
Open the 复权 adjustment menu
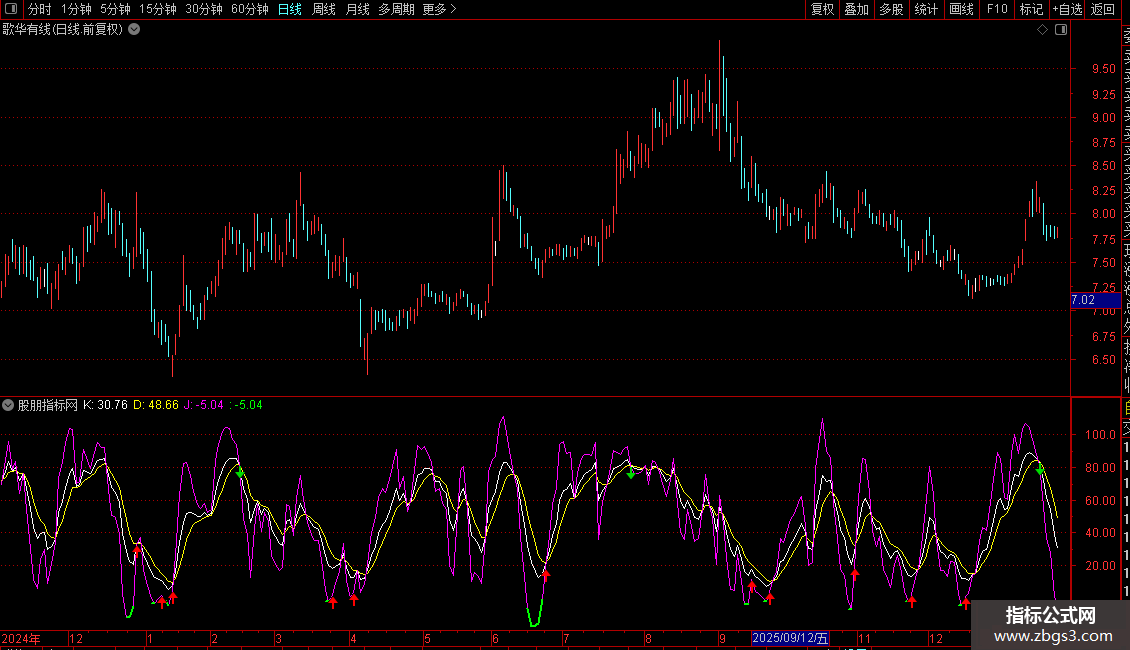822,9
